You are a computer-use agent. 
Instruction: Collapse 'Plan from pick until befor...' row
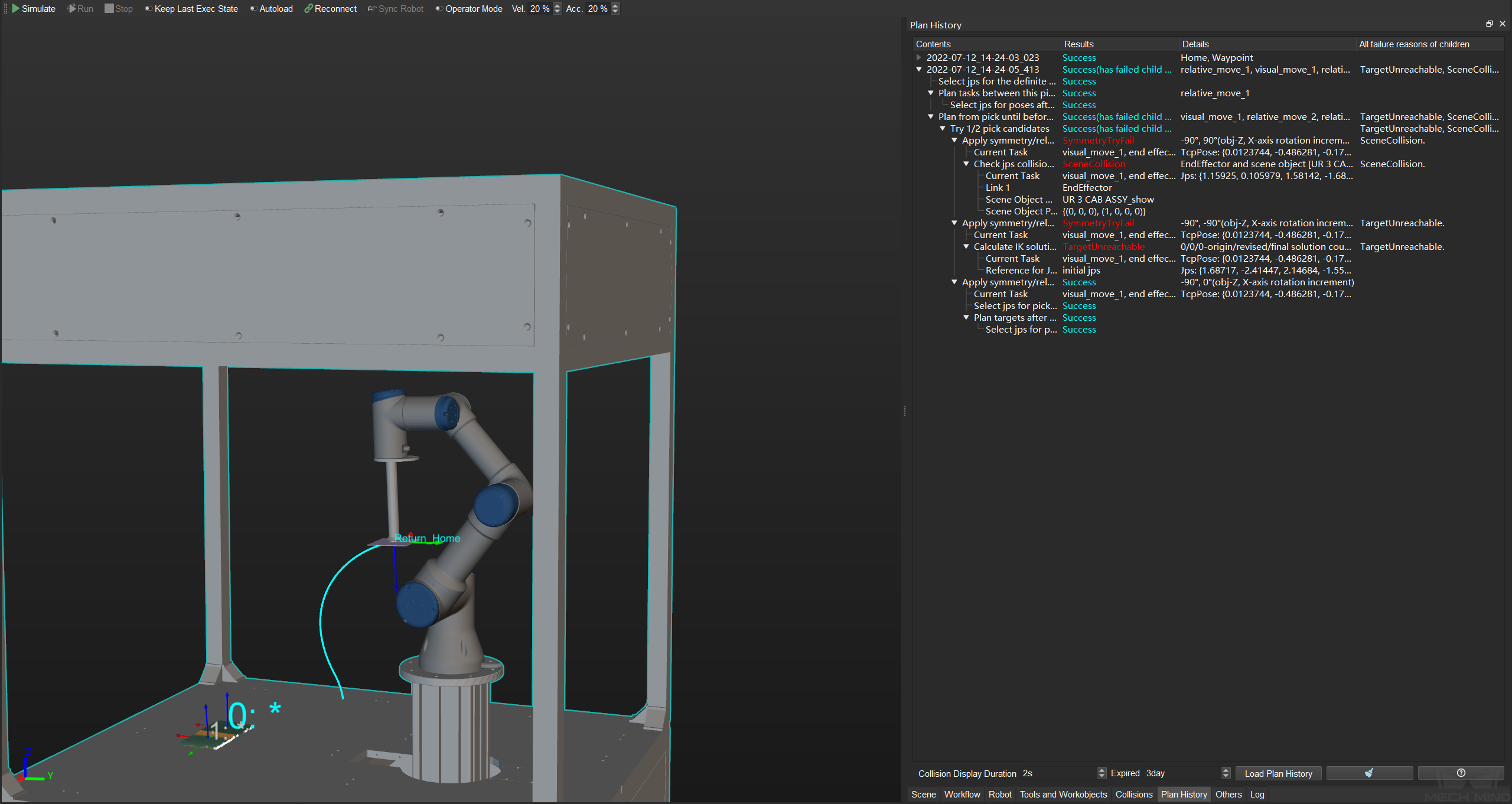click(x=931, y=117)
